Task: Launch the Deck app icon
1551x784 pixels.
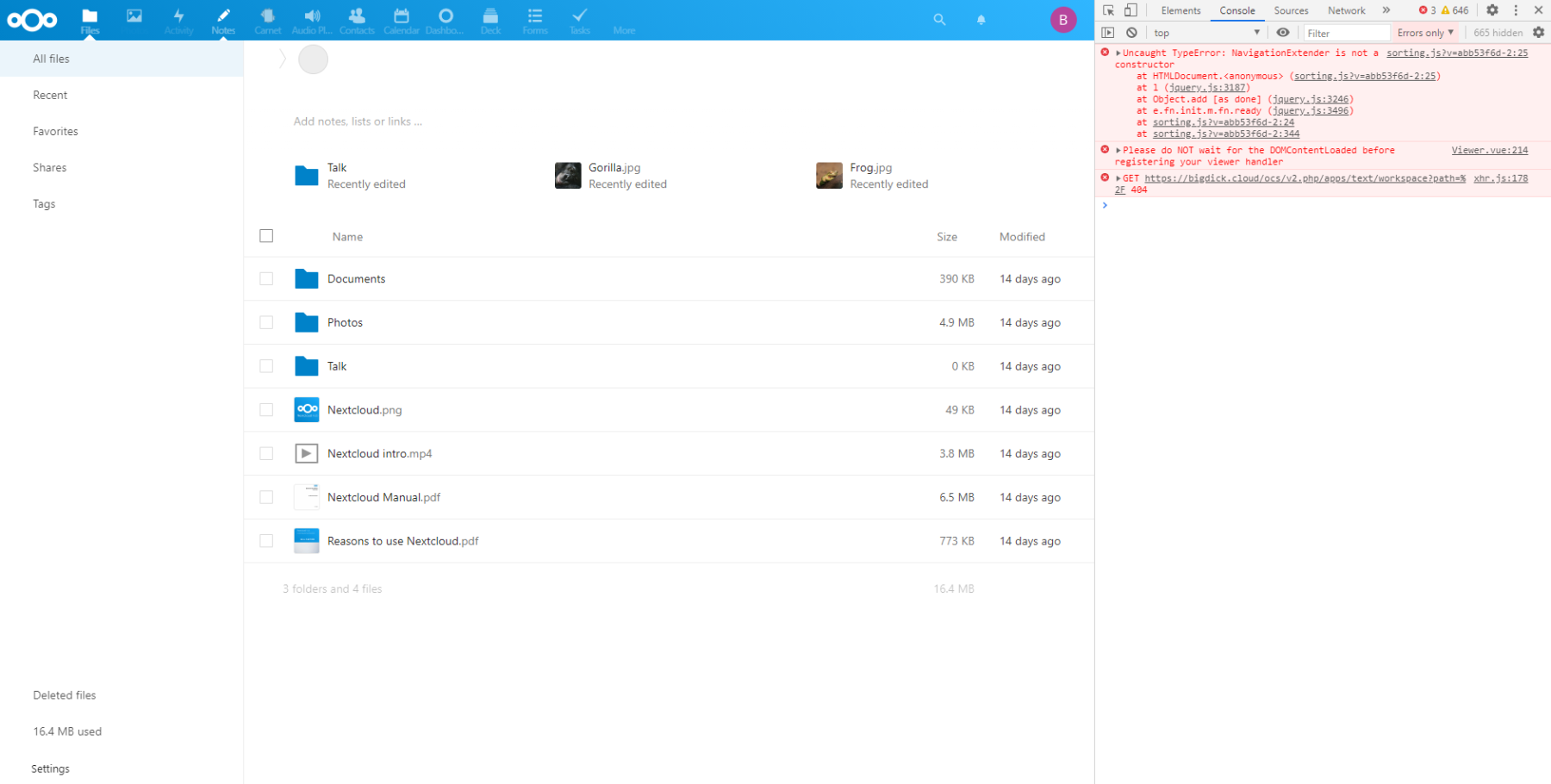Action: click(x=490, y=20)
